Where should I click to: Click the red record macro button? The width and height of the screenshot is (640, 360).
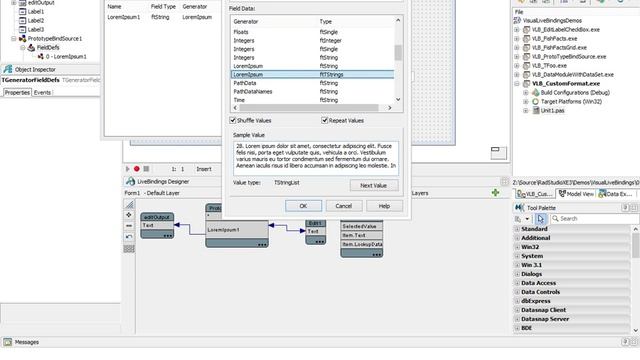pyautogui.click(x=137, y=169)
